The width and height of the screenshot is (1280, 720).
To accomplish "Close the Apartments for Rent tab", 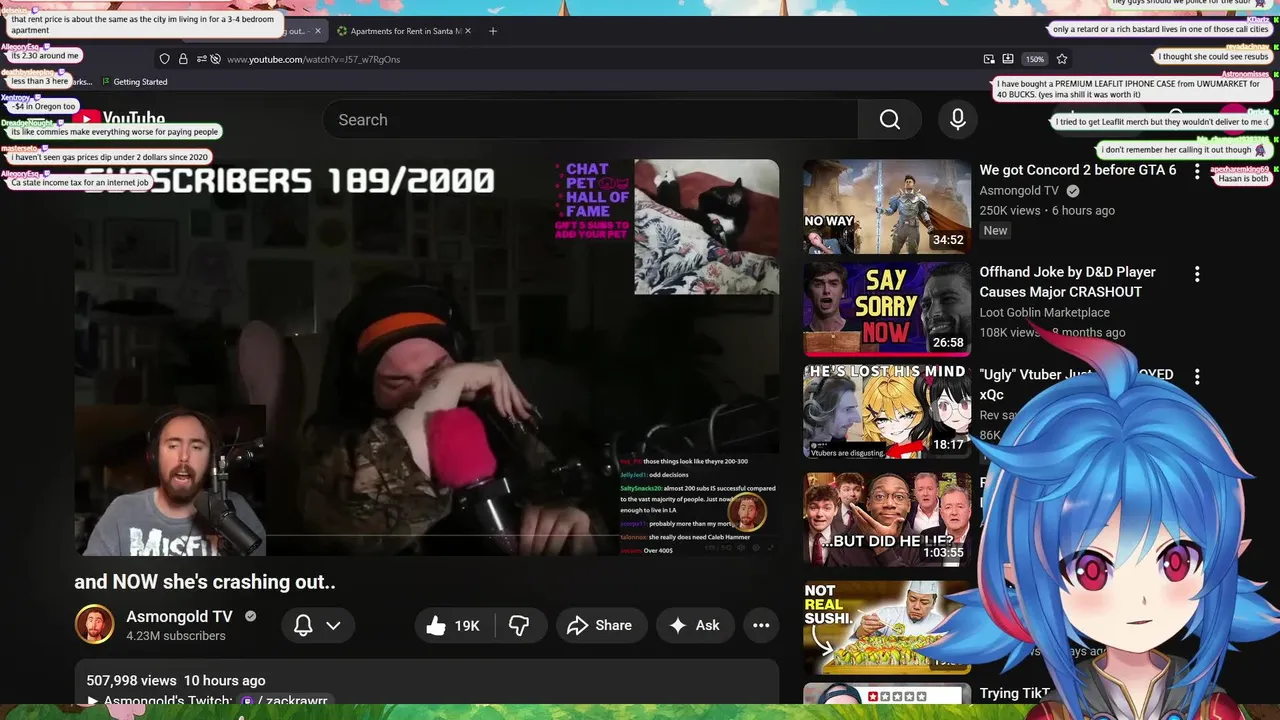I will pyautogui.click(x=468, y=31).
